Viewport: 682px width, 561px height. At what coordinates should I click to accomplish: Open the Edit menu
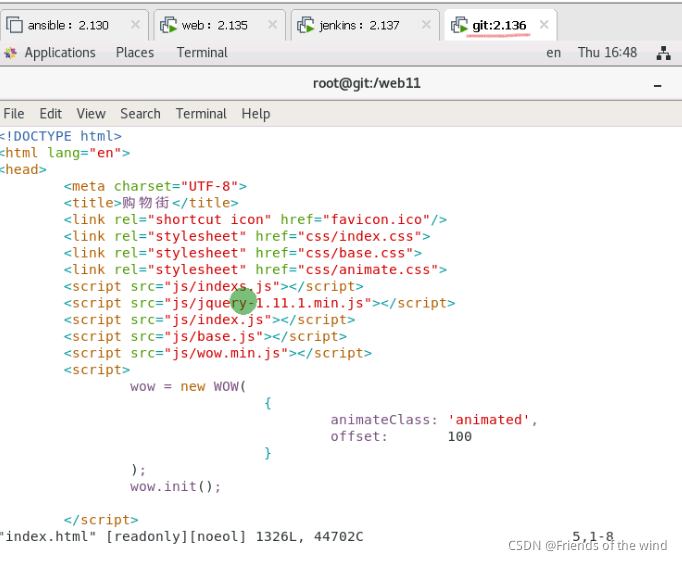[50, 114]
